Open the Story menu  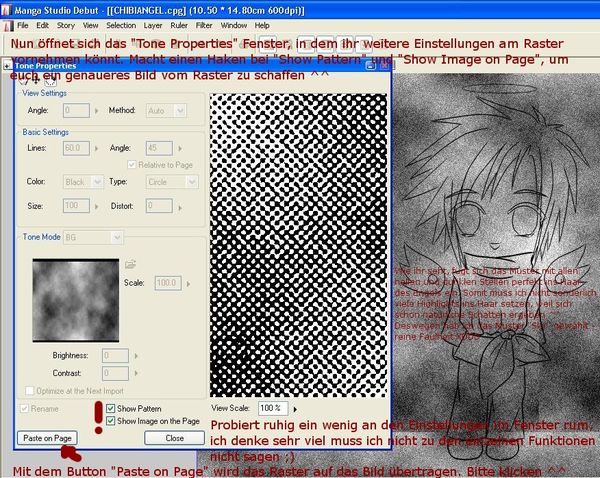(65, 25)
